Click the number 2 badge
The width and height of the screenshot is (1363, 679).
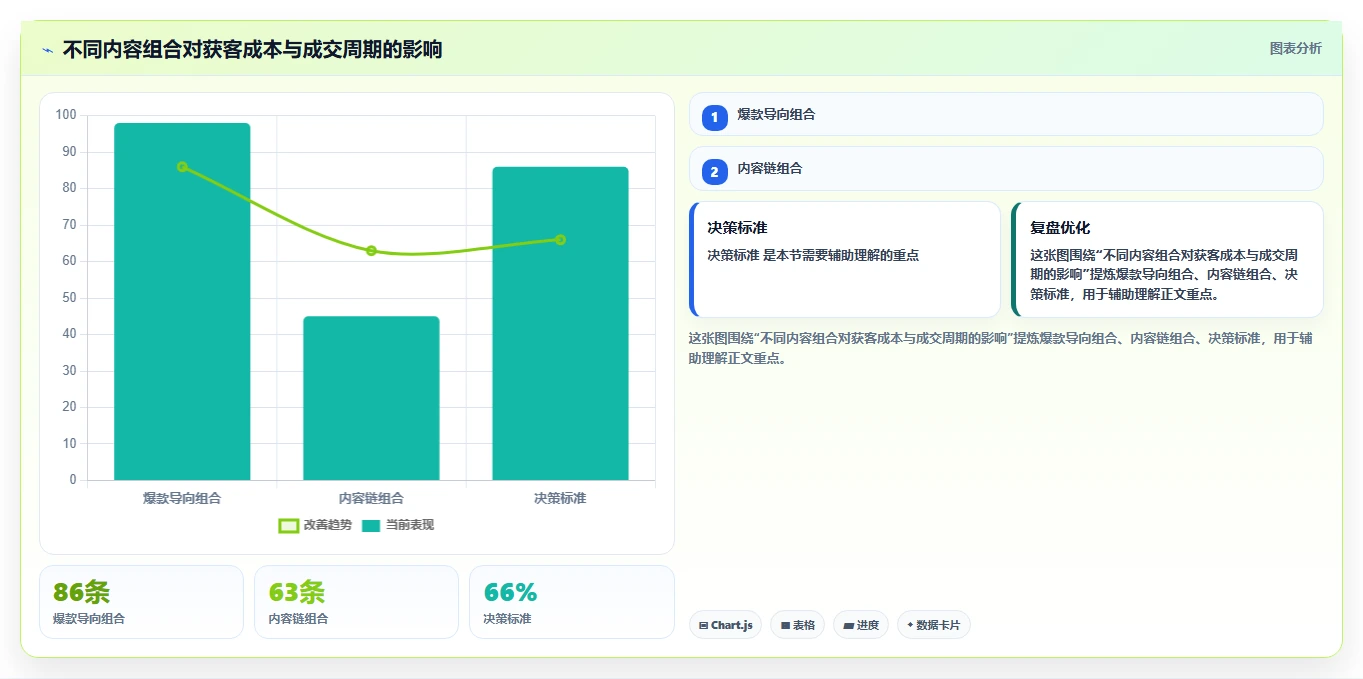(x=714, y=172)
